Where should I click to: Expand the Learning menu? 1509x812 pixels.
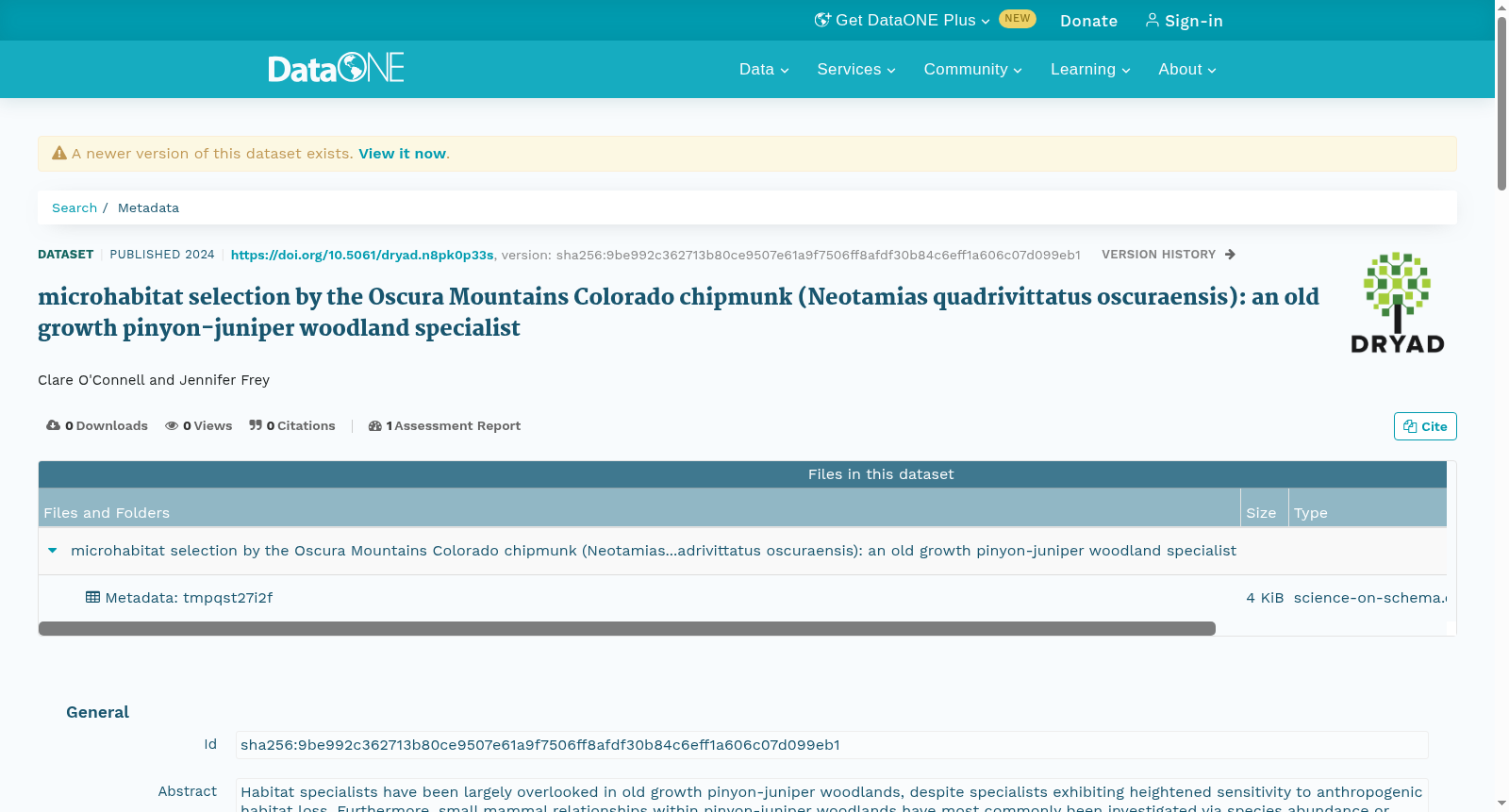pyautogui.click(x=1090, y=69)
